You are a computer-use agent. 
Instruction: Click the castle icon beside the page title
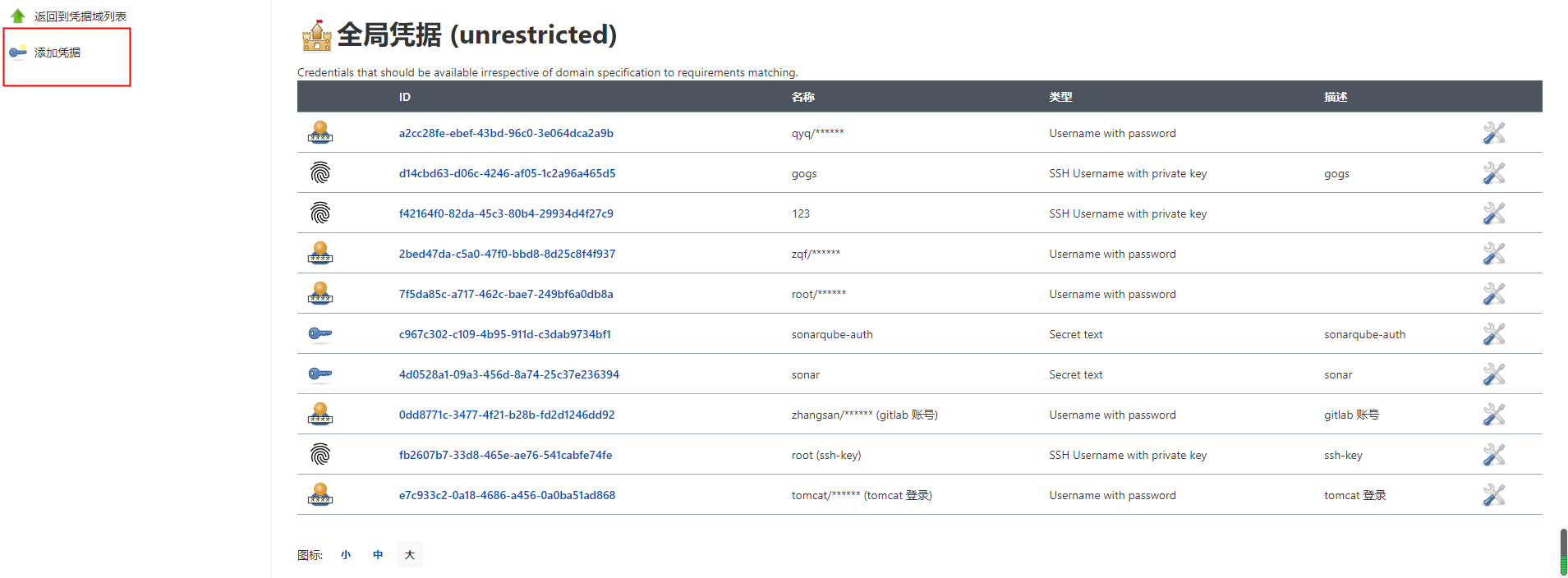coord(317,35)
